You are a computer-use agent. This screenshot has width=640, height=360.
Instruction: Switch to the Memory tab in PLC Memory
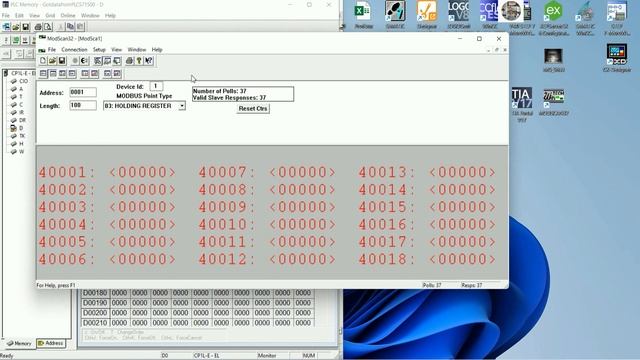point(19,343)
